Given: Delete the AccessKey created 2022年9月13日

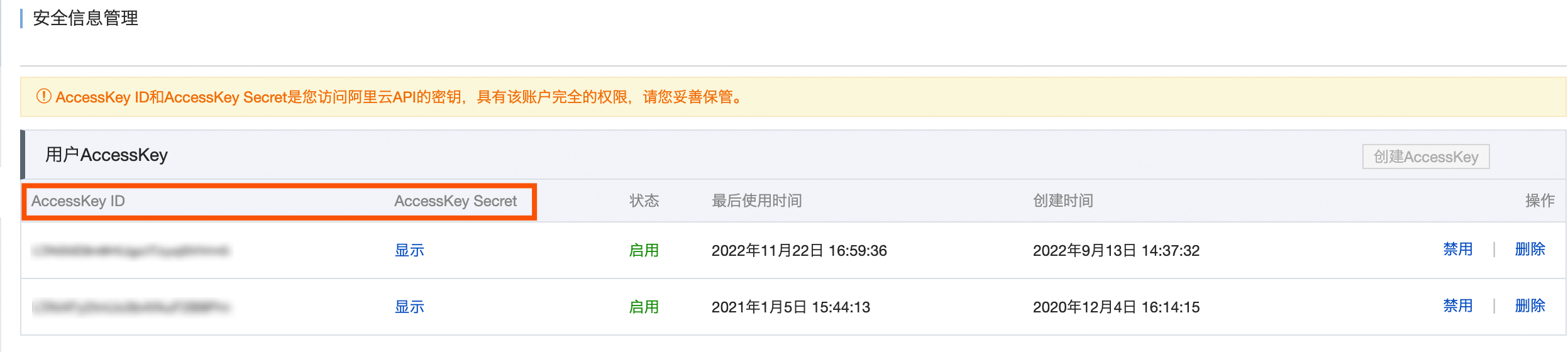Looking at the screenshot, I should (x=1530, y=250).
